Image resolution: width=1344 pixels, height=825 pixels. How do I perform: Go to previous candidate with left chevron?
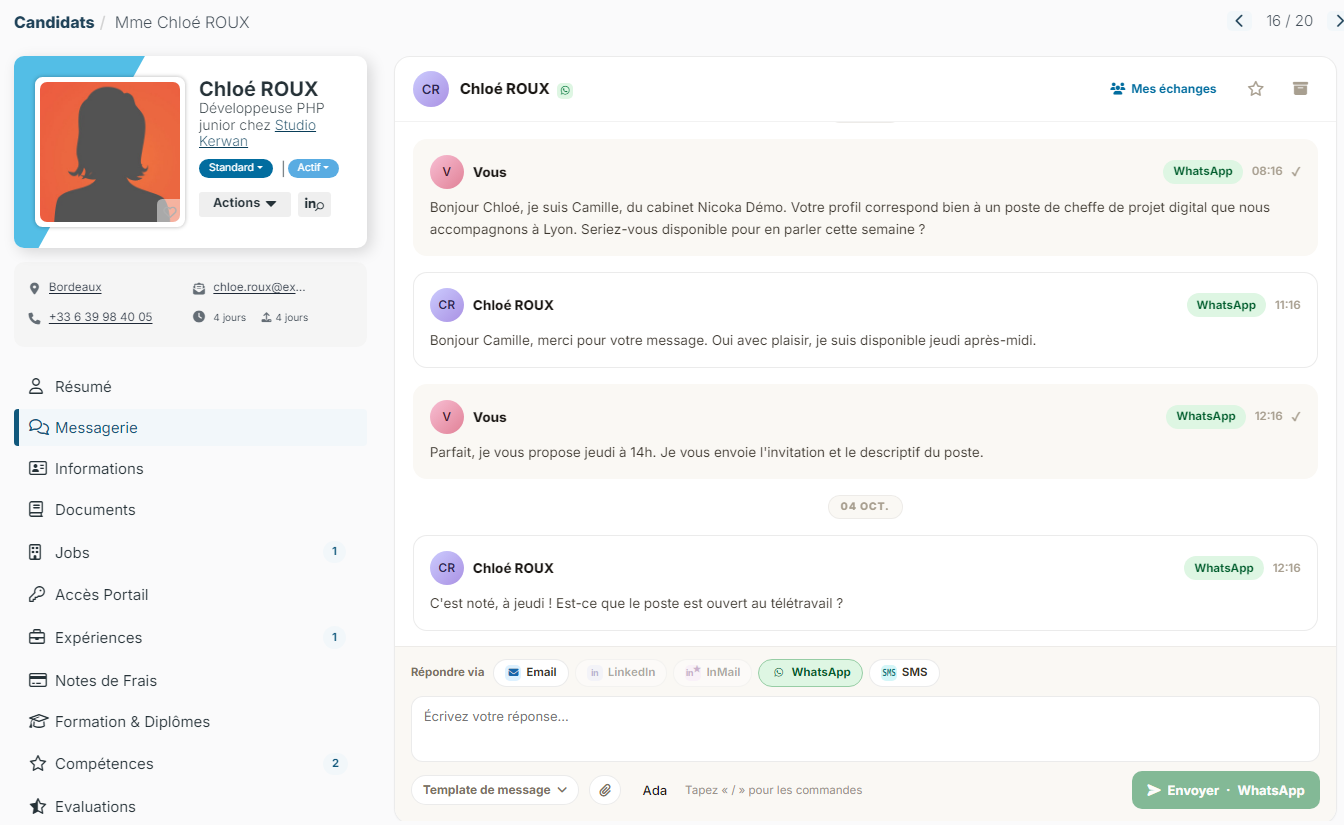coord(1240,21)
